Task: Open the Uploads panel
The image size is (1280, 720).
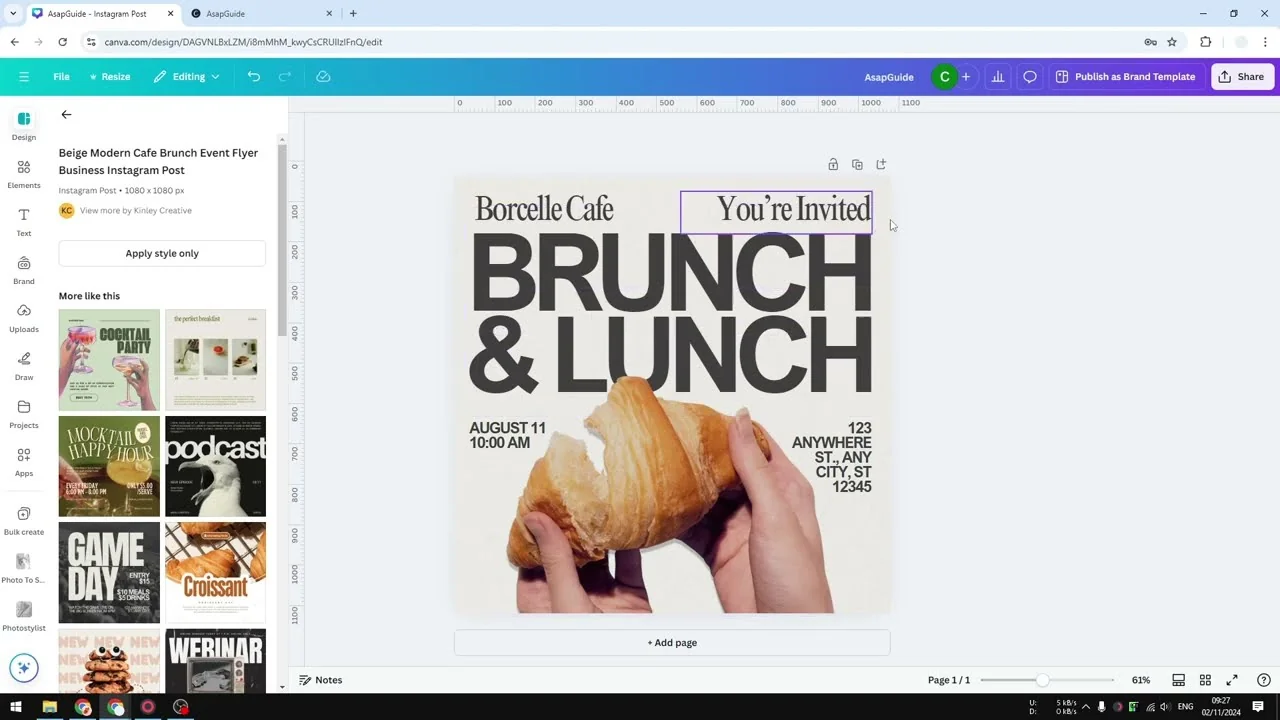Action: point(23,318)
